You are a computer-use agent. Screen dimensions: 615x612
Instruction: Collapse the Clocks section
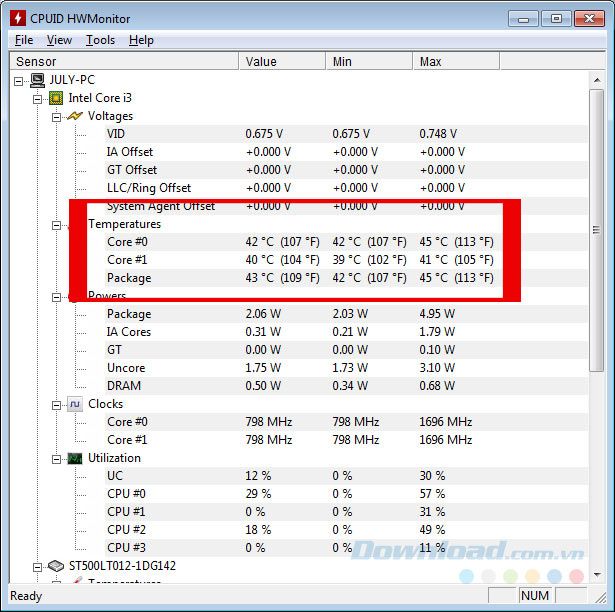[56, 405]
